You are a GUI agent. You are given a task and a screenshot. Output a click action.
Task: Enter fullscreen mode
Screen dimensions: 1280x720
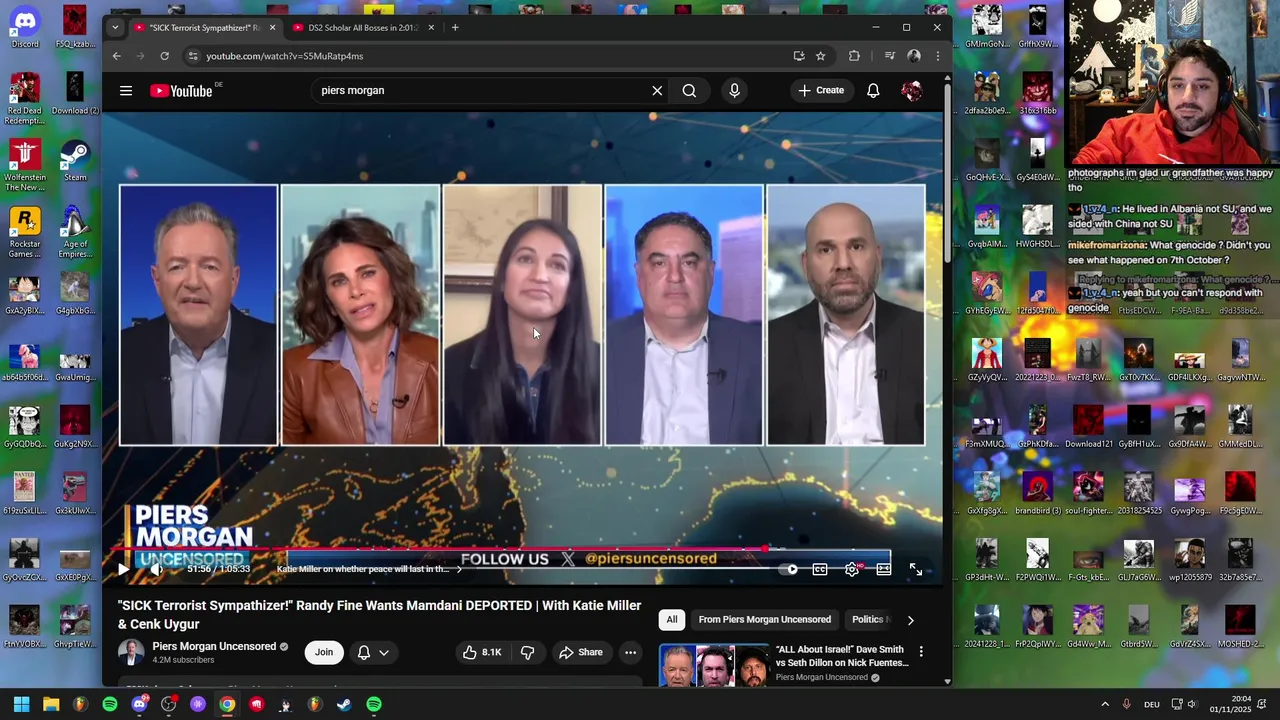(x=916, y=569)
